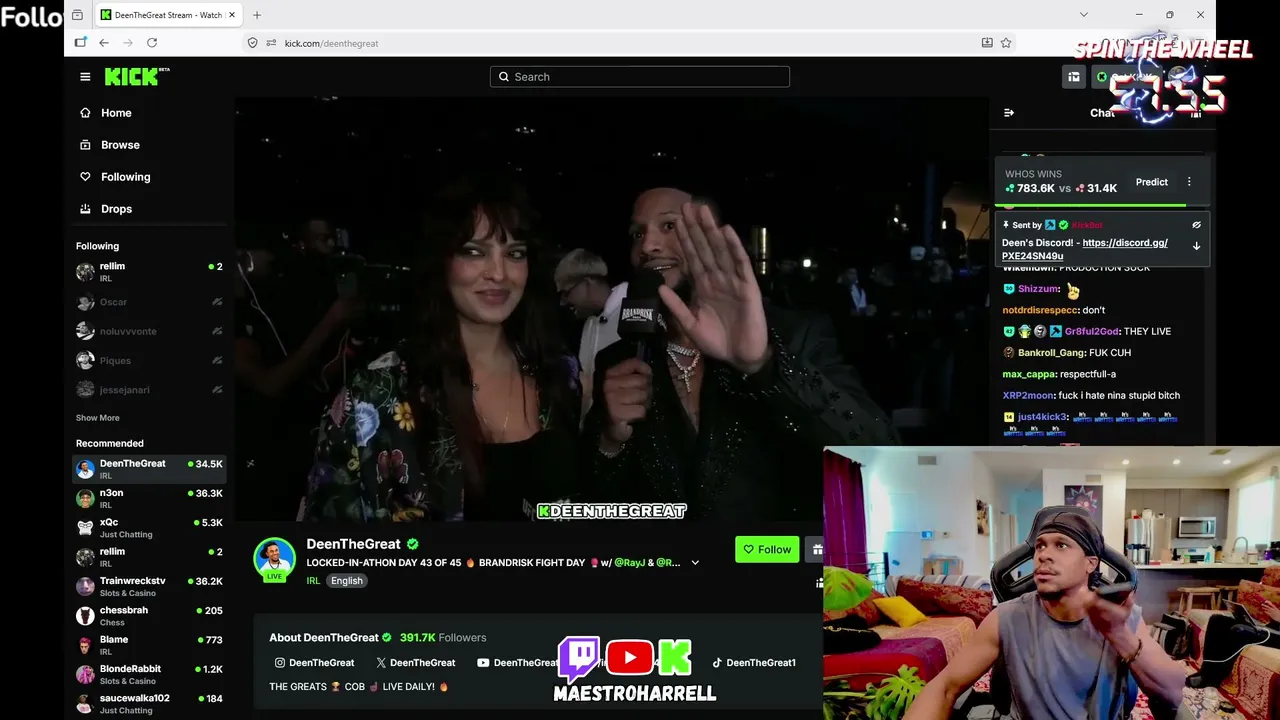
Task: Reload the kick.com page
Action: tap(152, 43)
